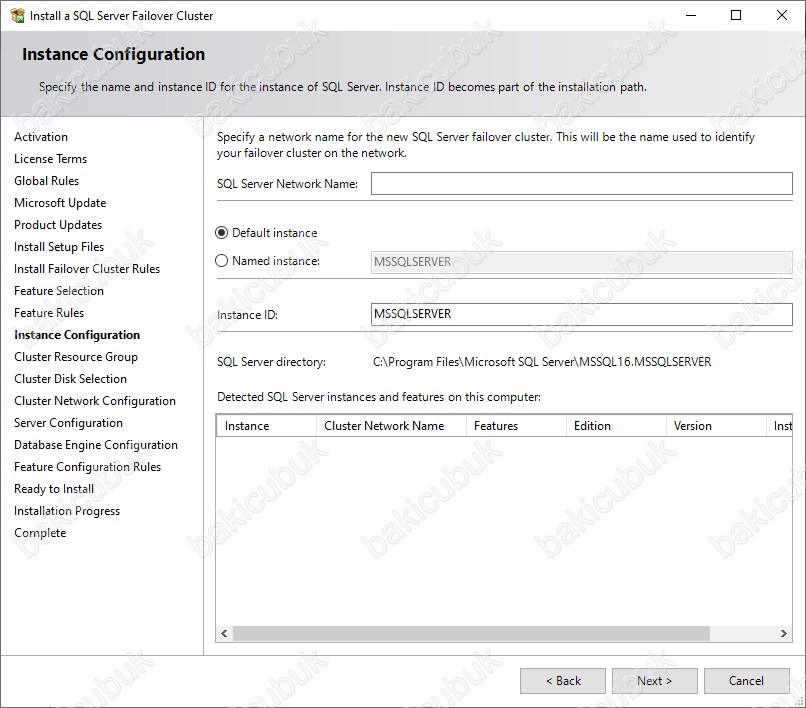Select the Database Engine Configuration step

click(96, 445)
